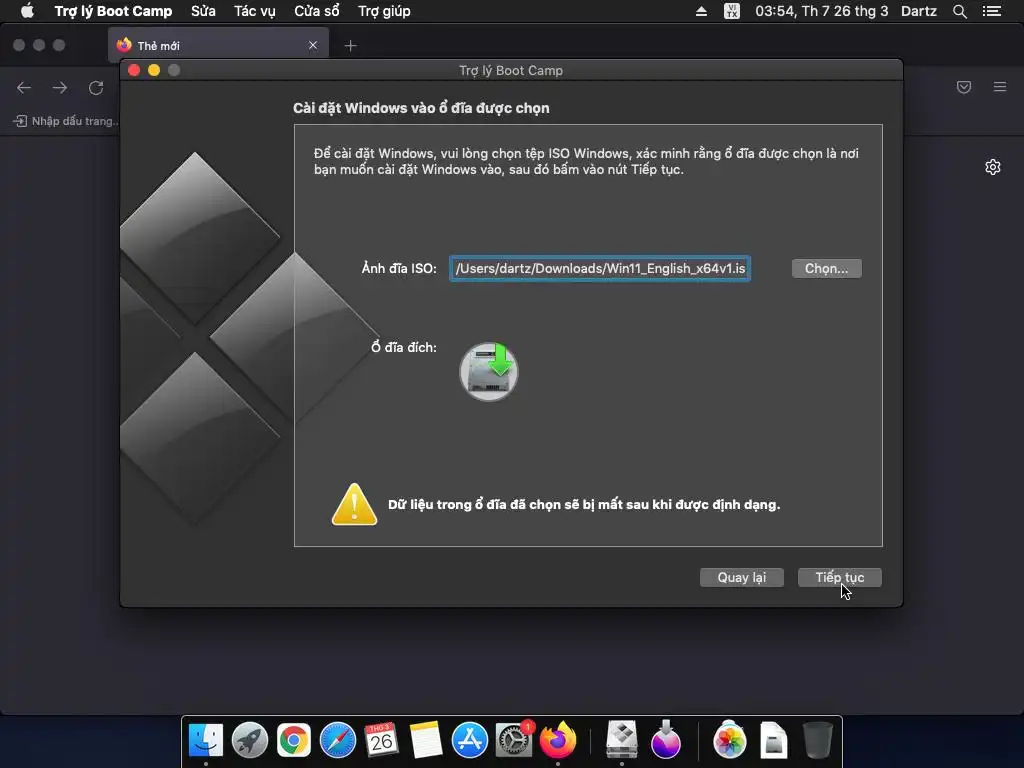The image size is (1024, 768).
Task: Reload the page in Firefox
Action: click(96, 88)
